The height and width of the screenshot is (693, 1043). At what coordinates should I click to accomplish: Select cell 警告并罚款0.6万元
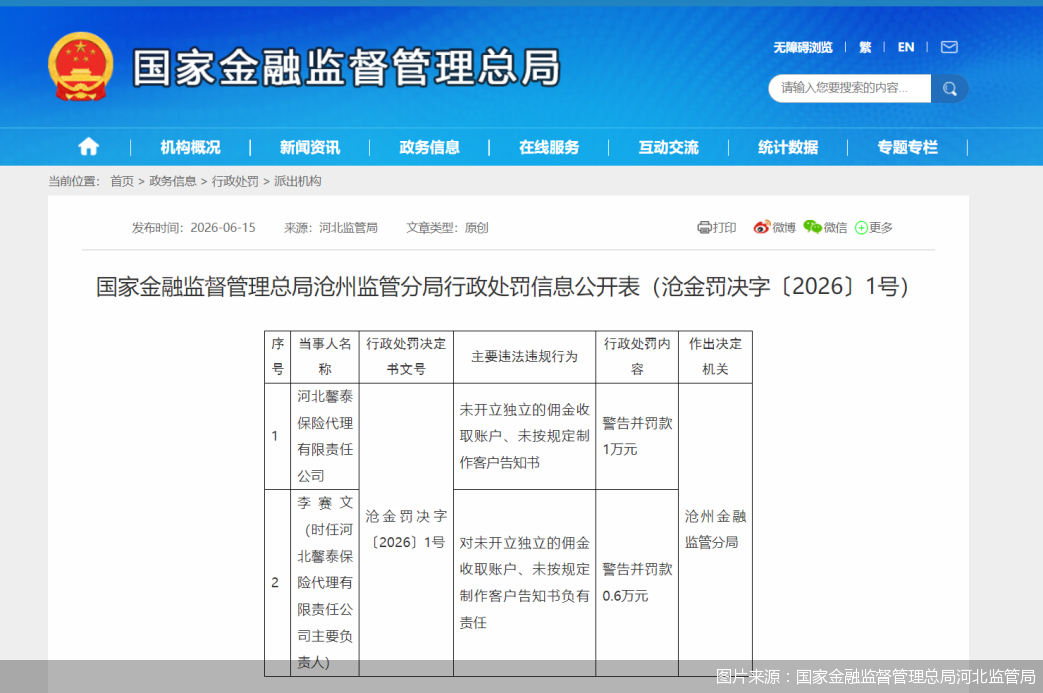click(x=637, y=583)
